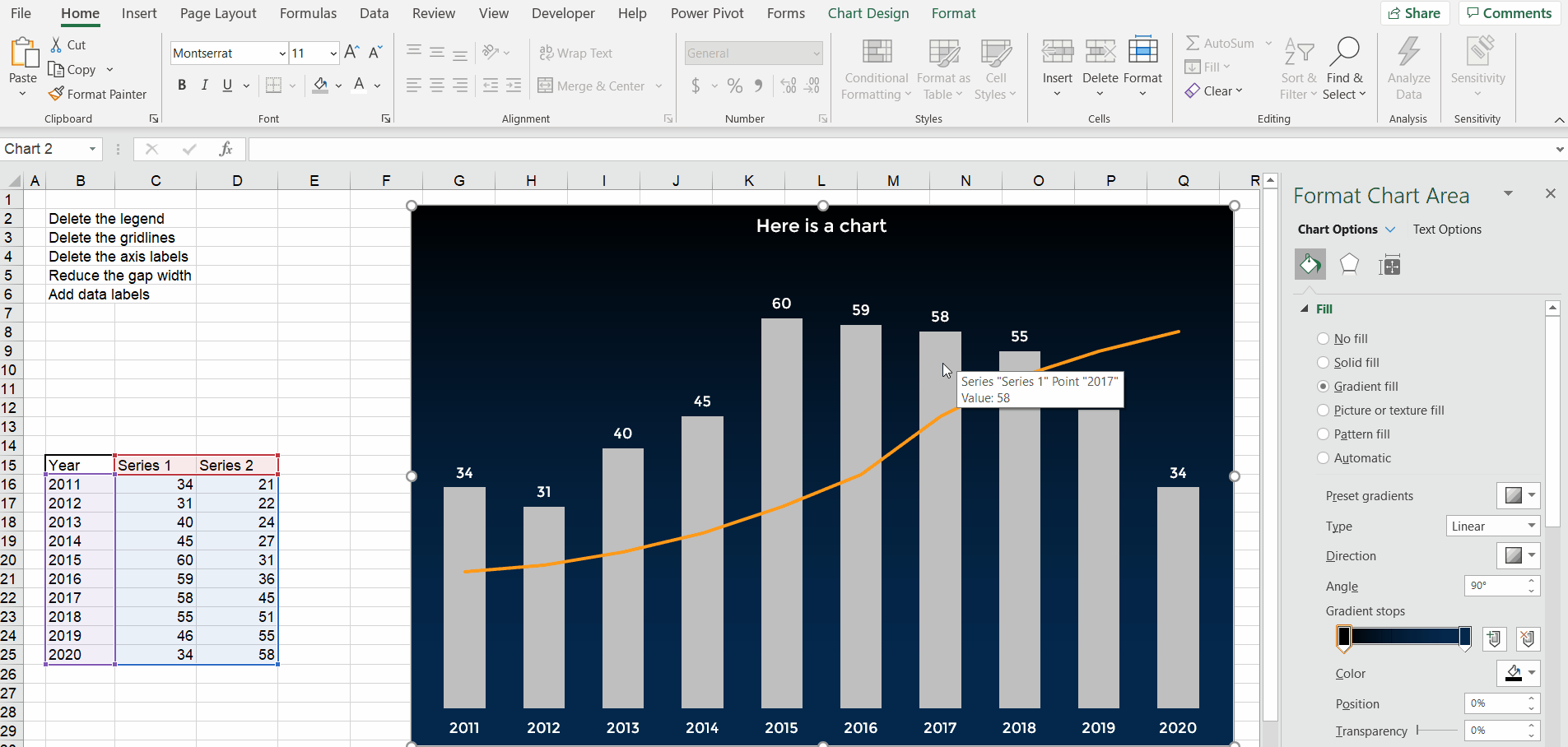The height and width of the screenshot is (747, 1568).
Task: Click the Share button
Action: [1416, 13]
